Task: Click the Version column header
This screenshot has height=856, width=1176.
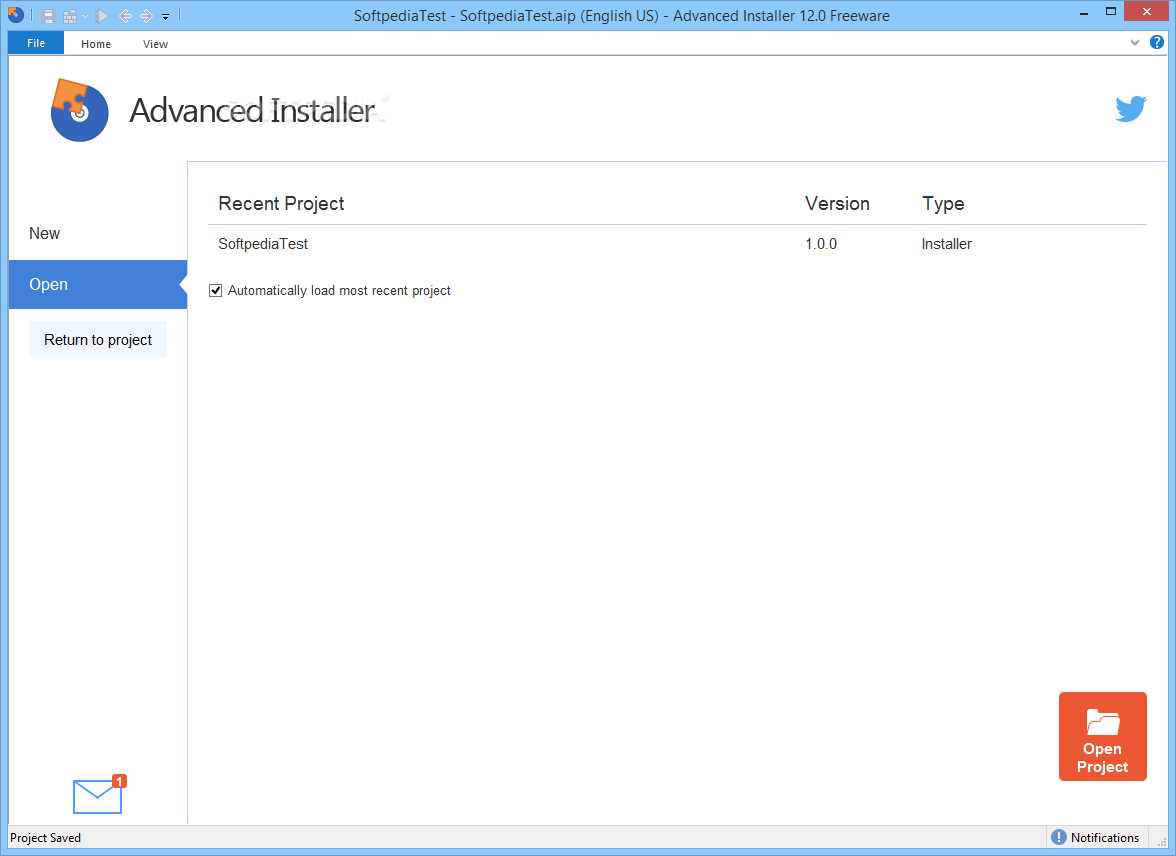Action: [x=837, y=203]
